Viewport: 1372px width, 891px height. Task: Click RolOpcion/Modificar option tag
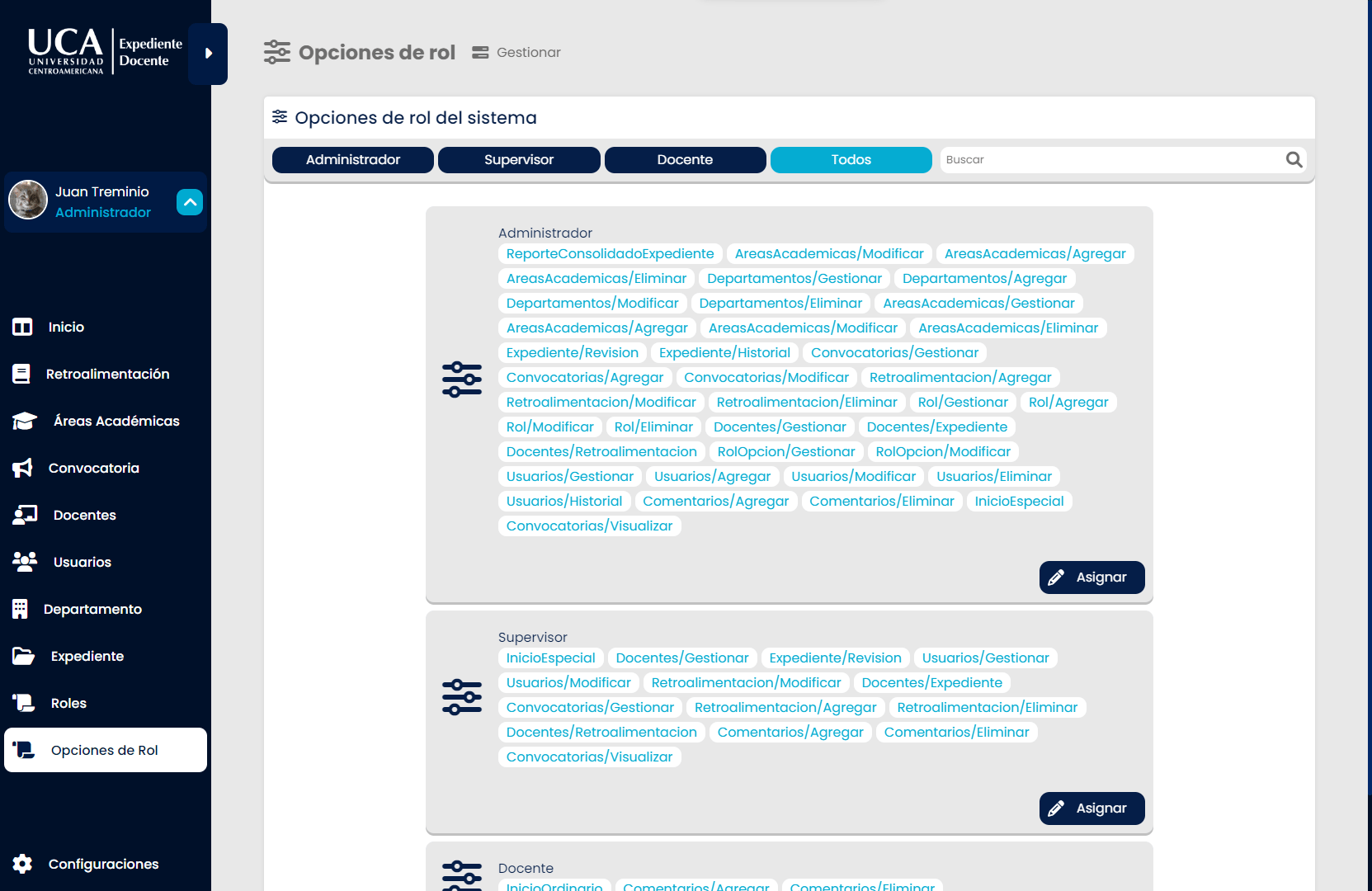tap(943, 452)
